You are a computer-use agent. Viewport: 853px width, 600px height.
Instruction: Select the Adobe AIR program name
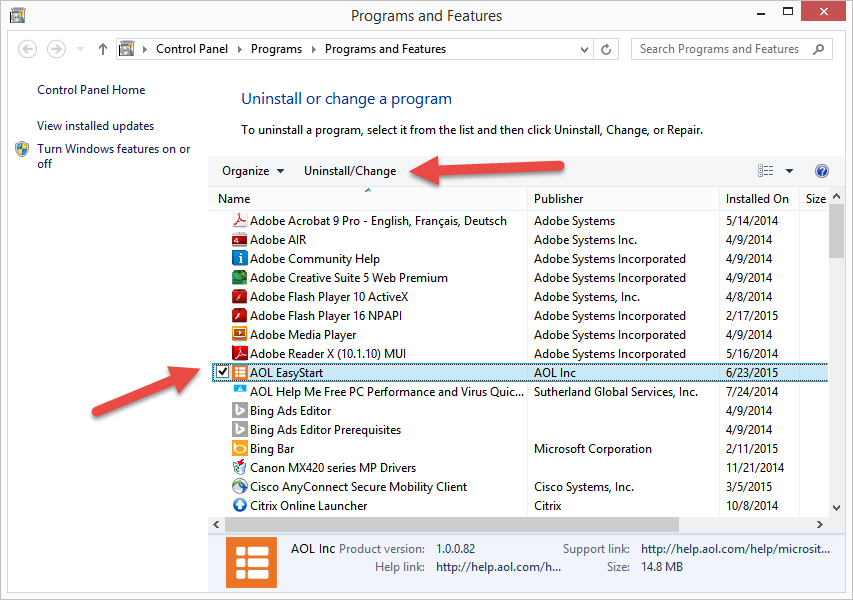click(x=278, y=240)
